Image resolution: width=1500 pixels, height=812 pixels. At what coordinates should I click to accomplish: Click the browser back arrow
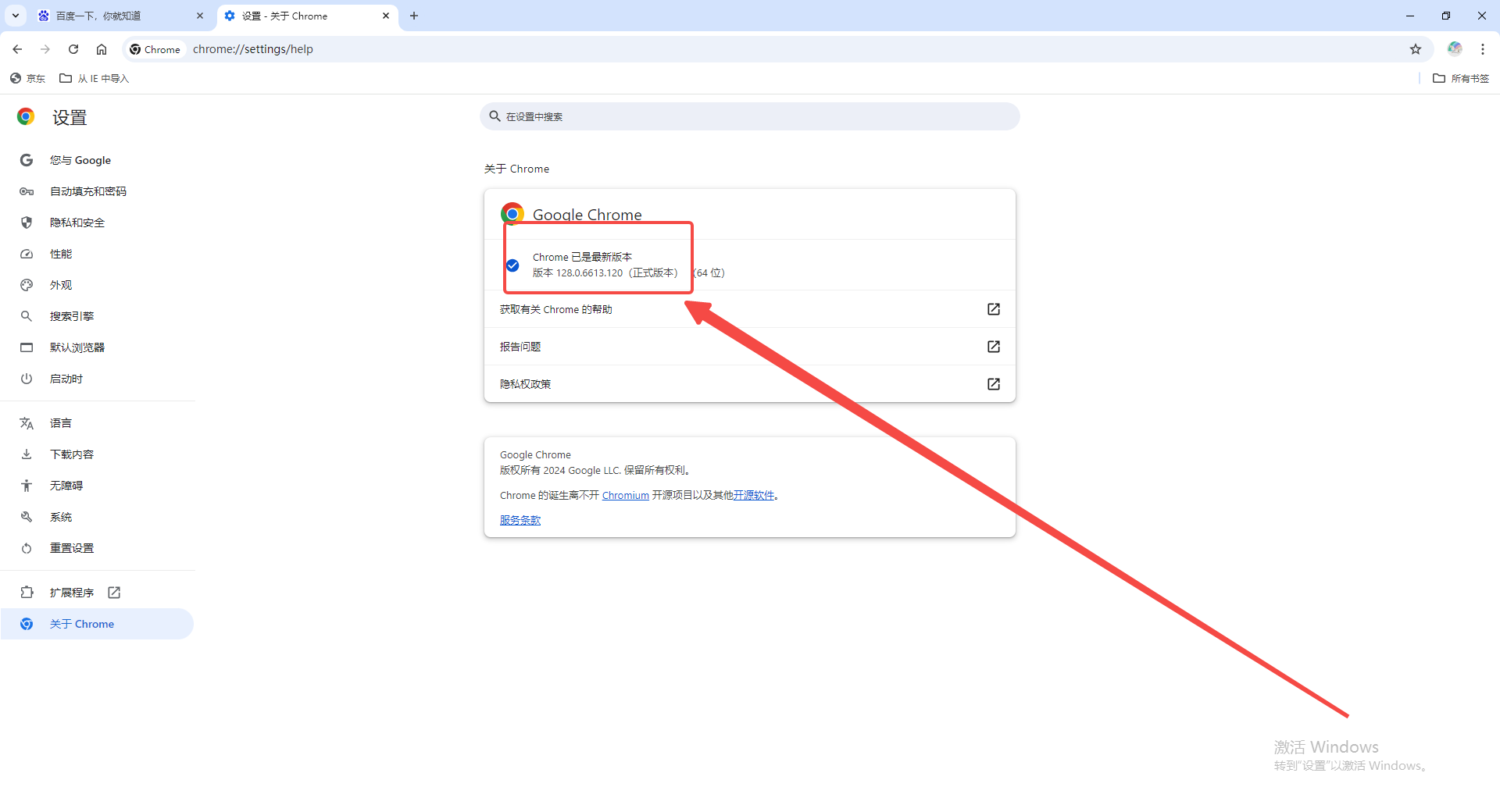[17, 49]
